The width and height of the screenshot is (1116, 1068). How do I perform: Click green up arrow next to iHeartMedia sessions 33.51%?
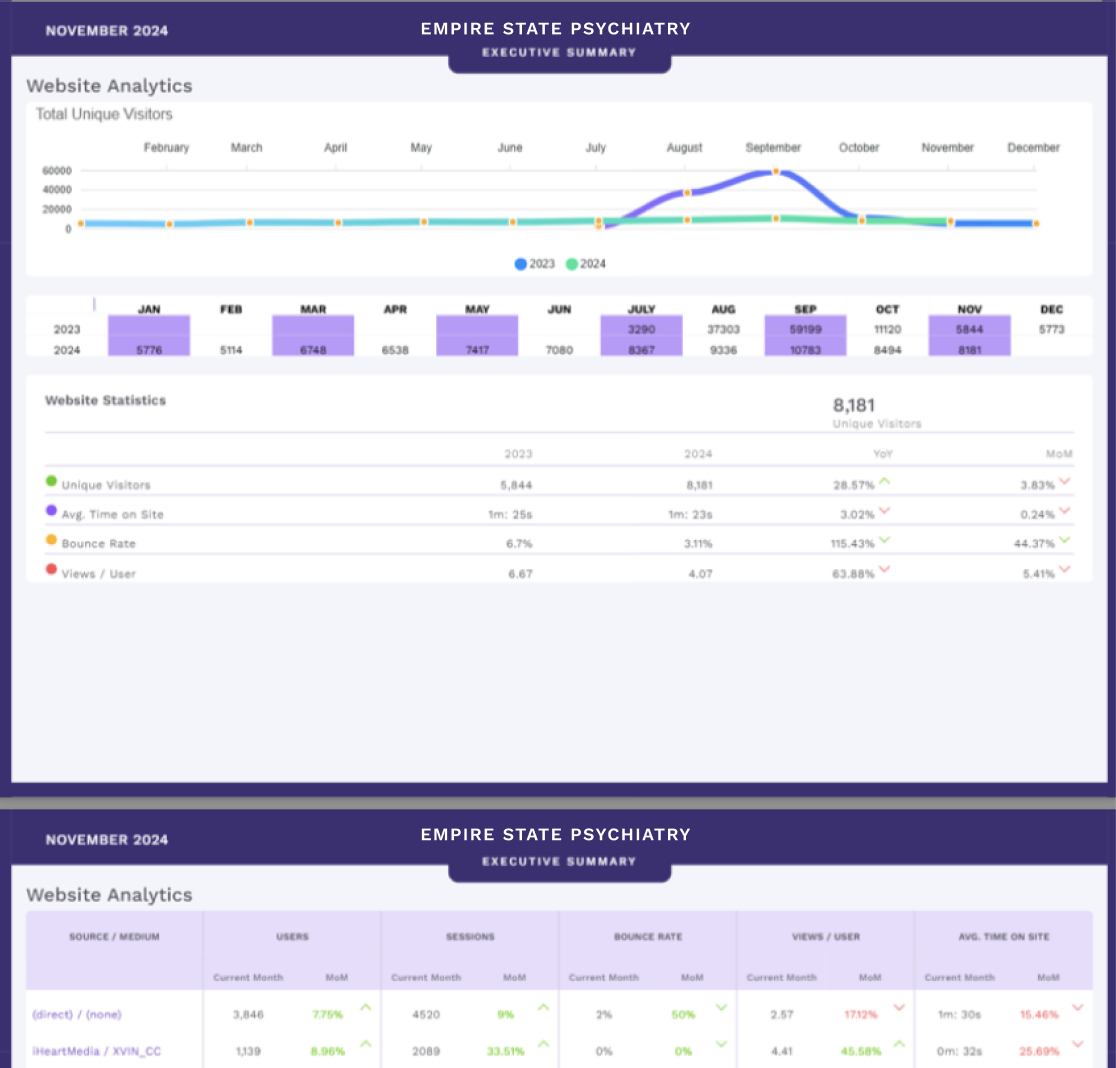543,1045
